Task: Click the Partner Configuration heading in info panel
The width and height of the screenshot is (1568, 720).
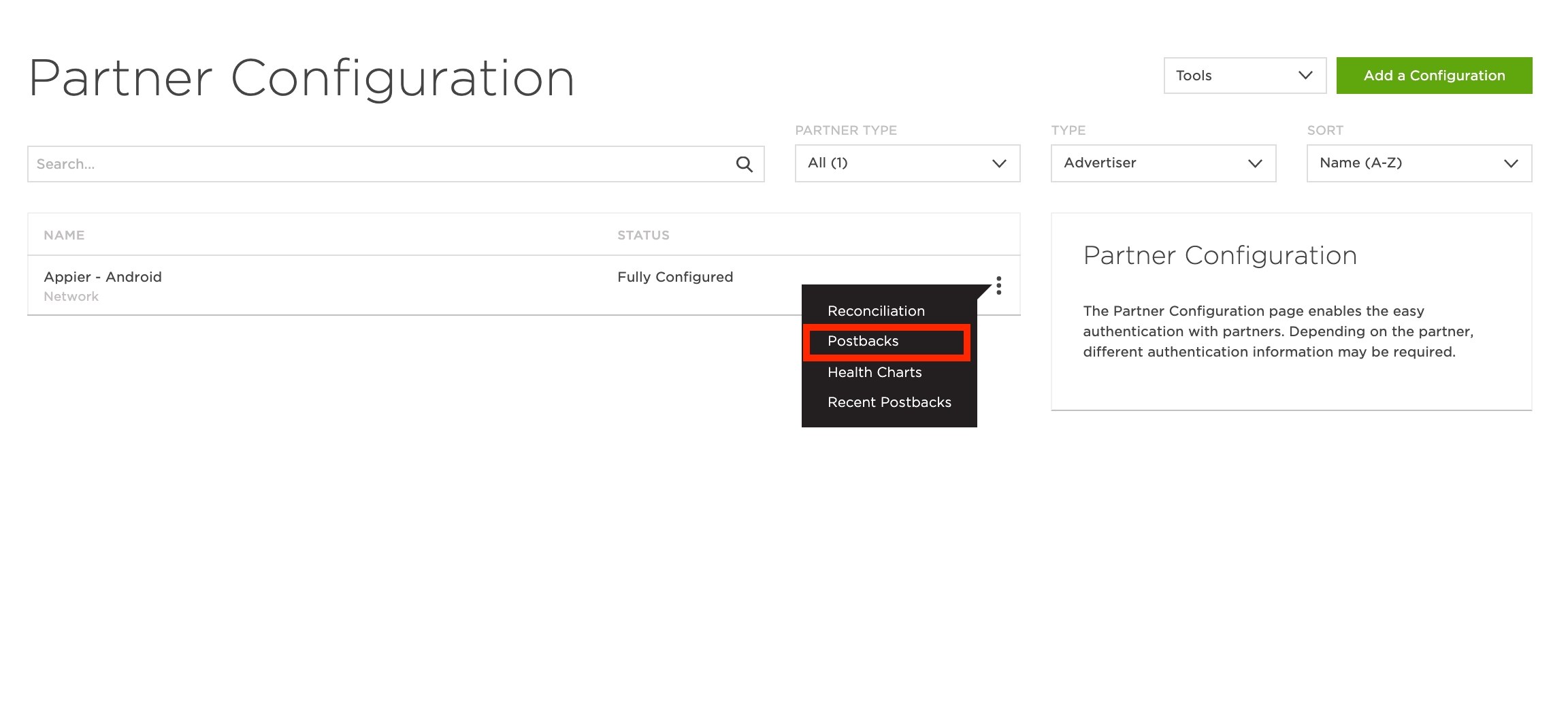Action: [x=1220, y=256]
